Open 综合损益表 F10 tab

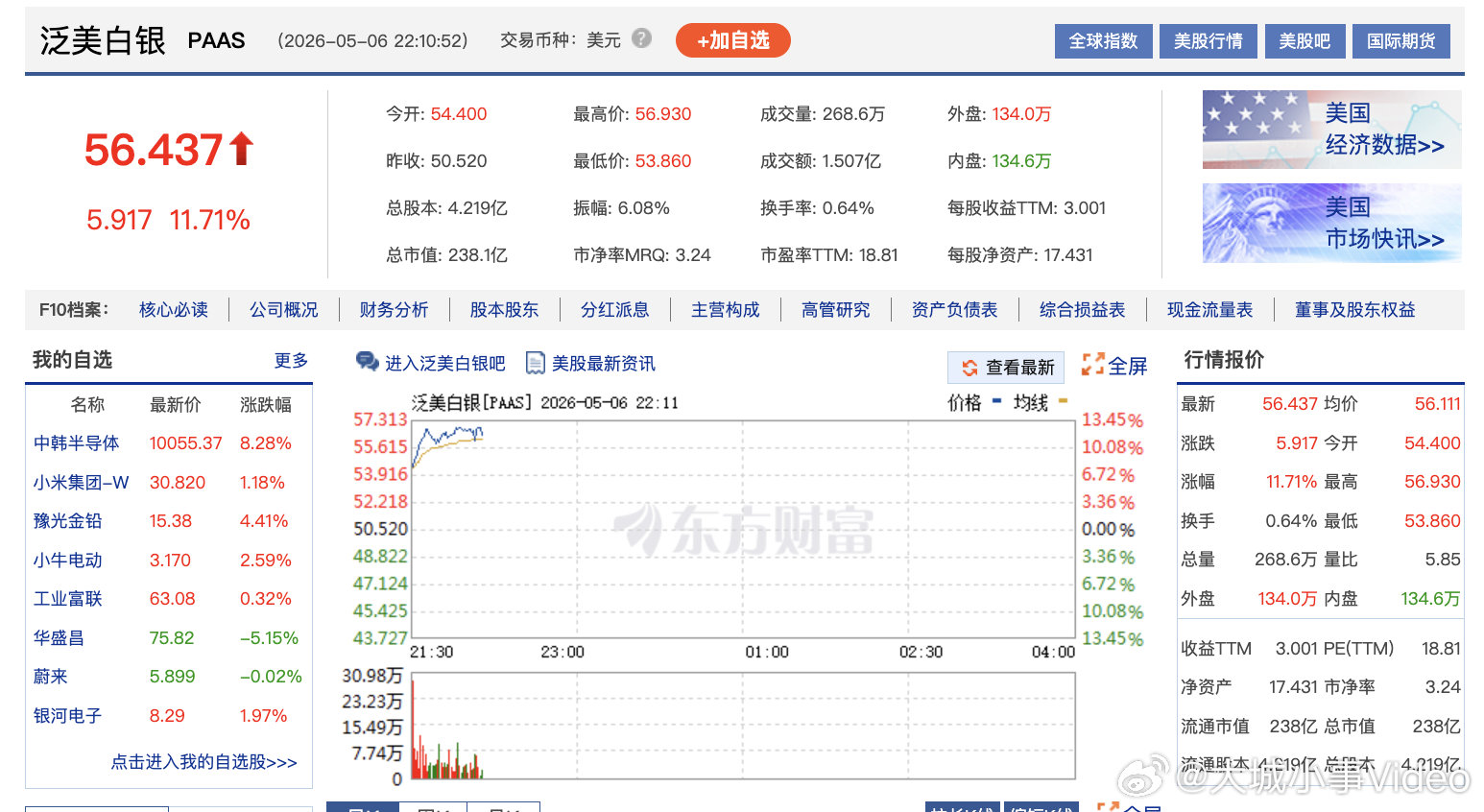[1083, 310]
